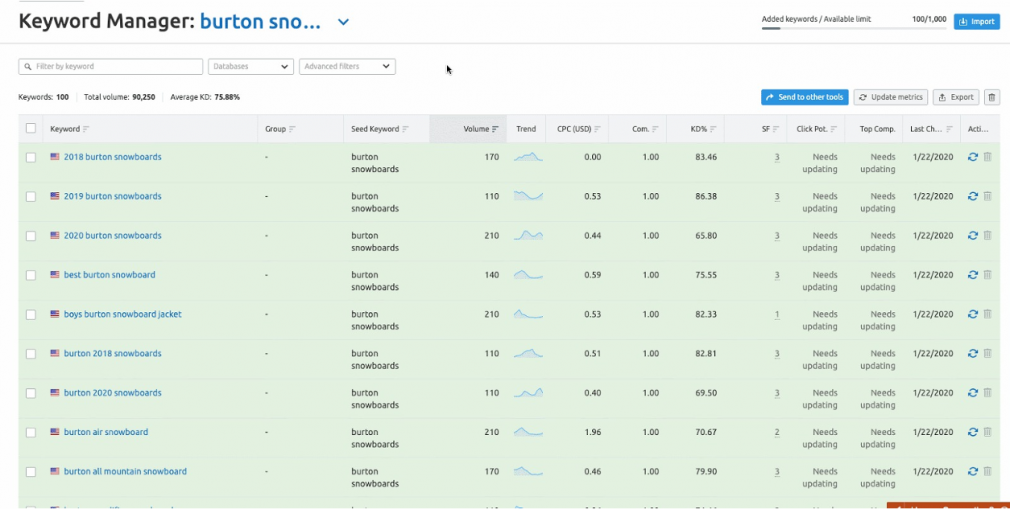
Task: Check the box for 2019 burton snowboards
Action: (x=31, y=197)
